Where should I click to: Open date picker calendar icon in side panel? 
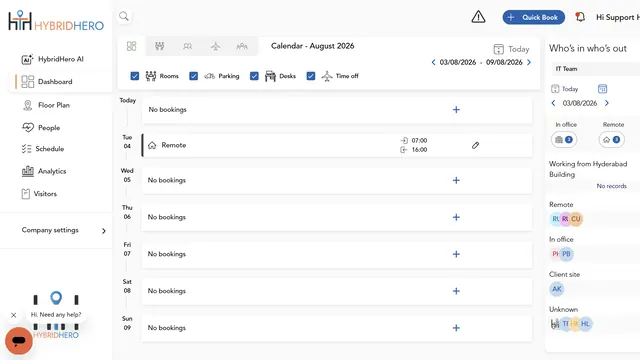[602, 89]
